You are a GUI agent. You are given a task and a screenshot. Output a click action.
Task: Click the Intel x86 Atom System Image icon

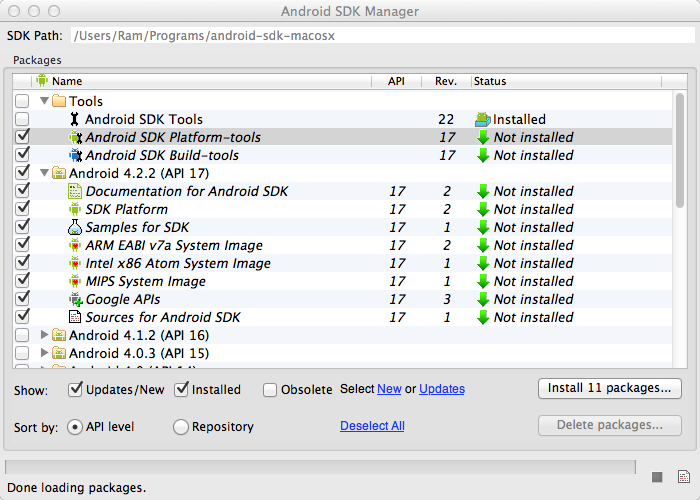(75, 263)
